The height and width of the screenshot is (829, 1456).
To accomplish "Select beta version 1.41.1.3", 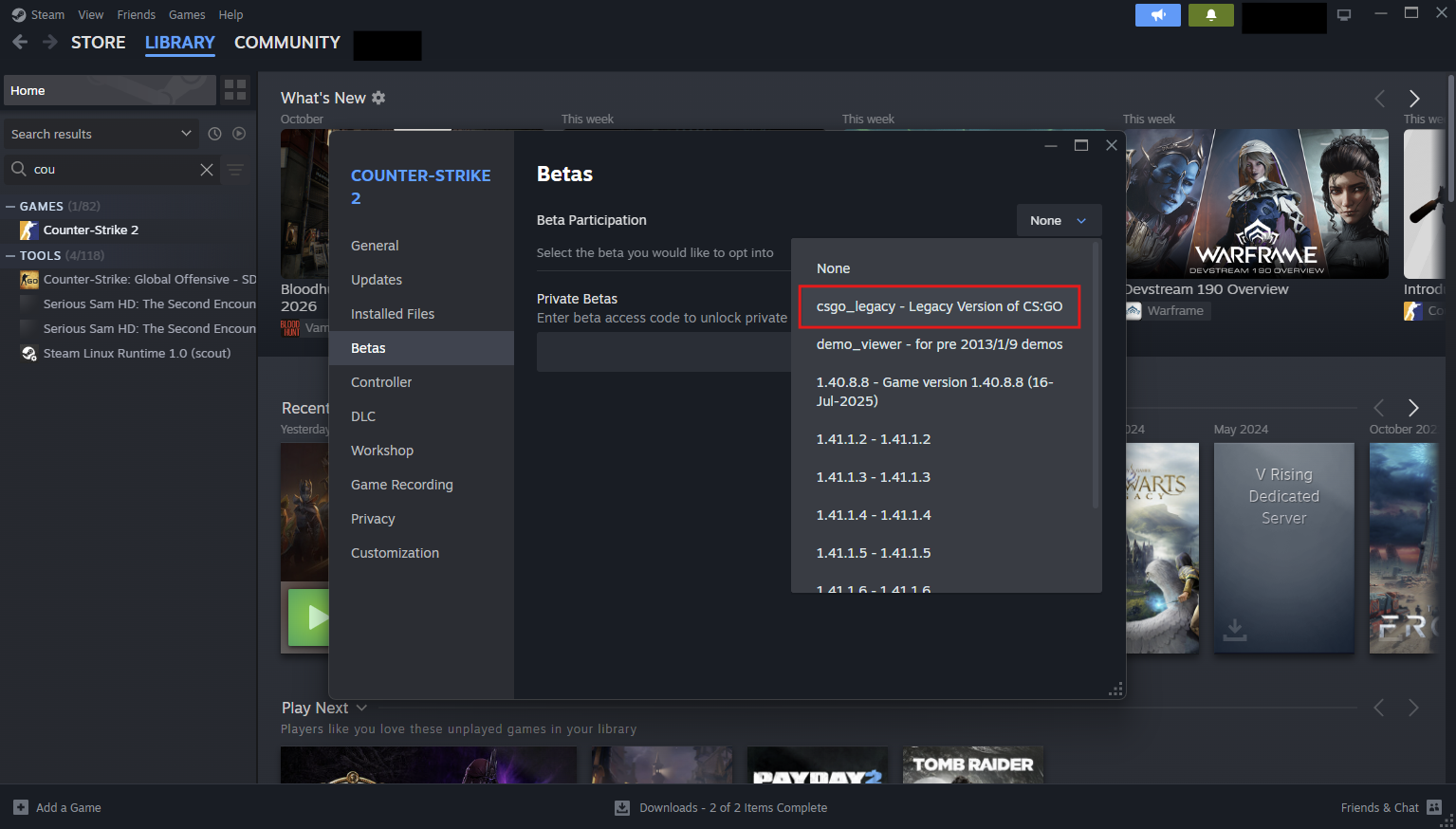I will coord(940,477).
